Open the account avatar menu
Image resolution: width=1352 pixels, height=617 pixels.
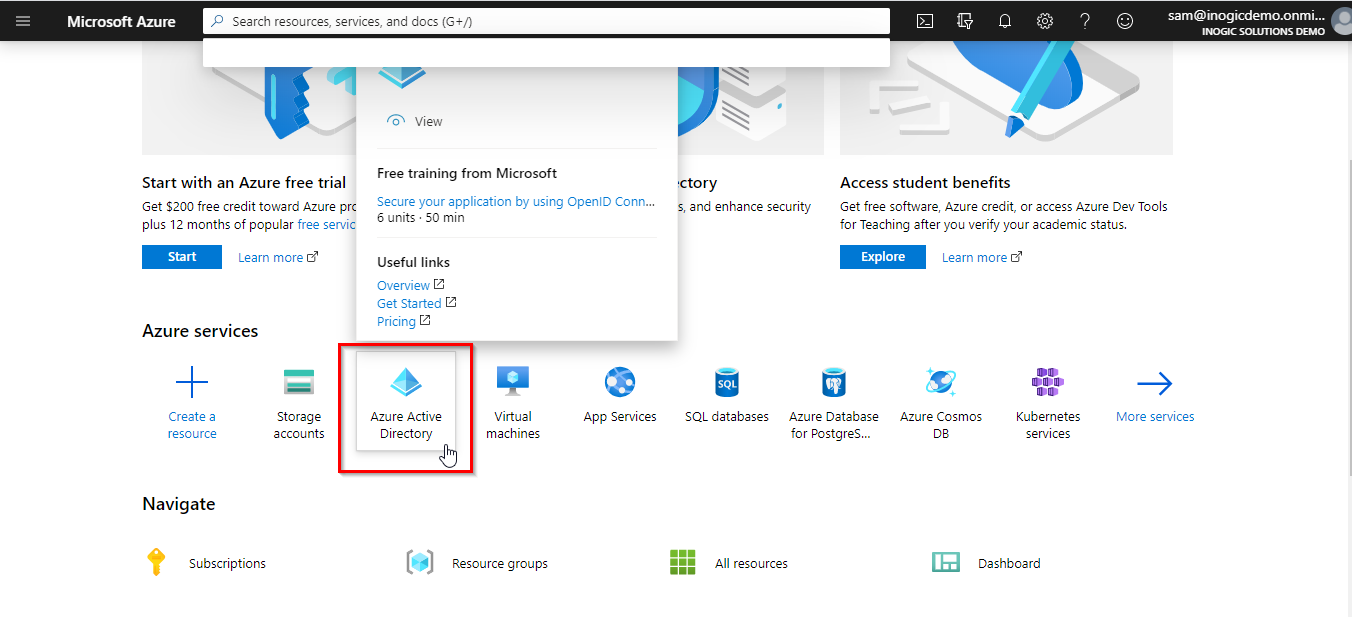[1342, 21]
